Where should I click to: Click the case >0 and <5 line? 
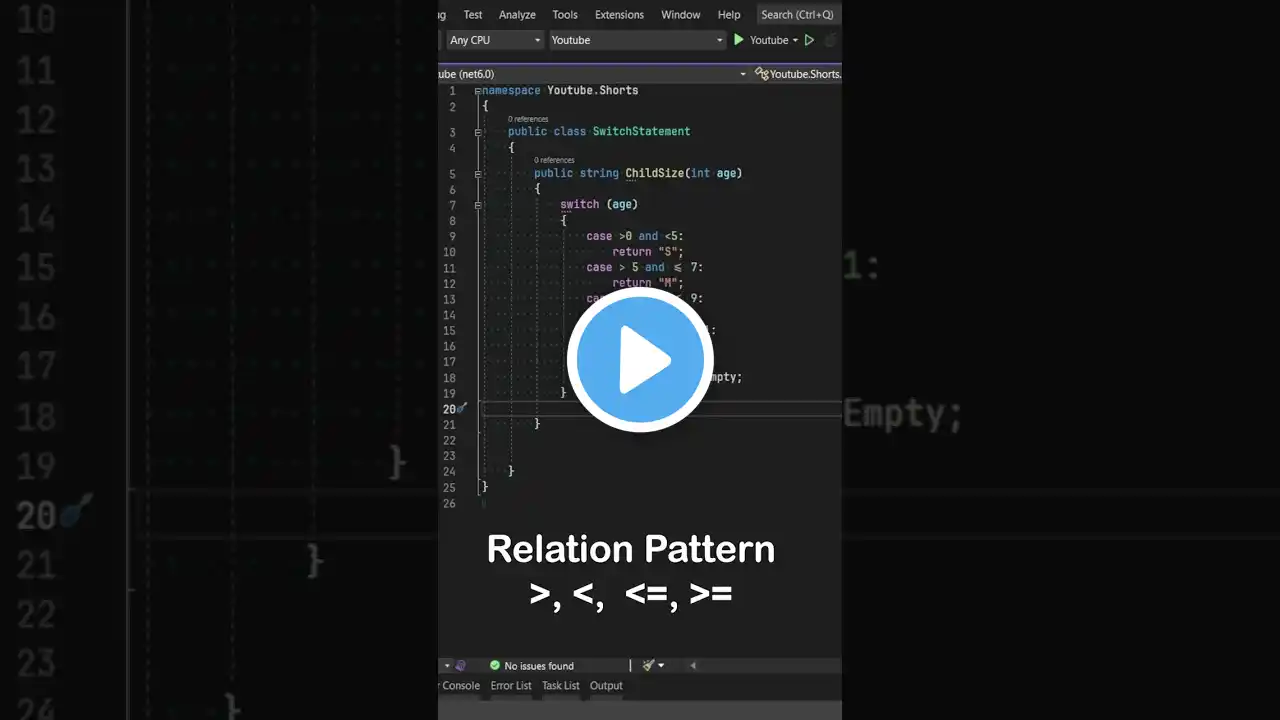point(635,236)
